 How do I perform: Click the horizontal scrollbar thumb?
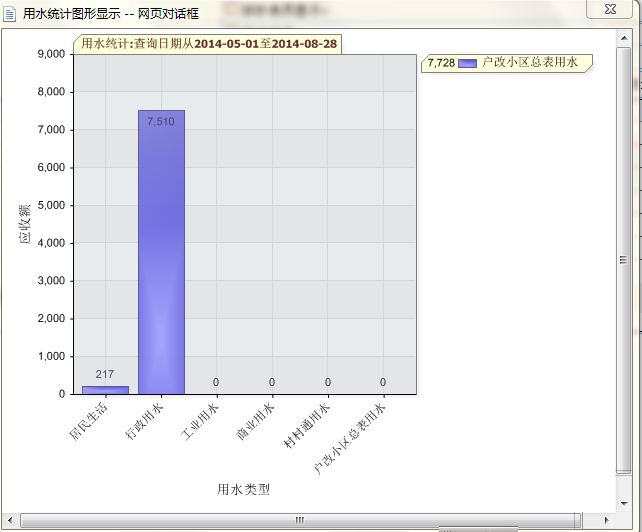click(x=298, y=520)
